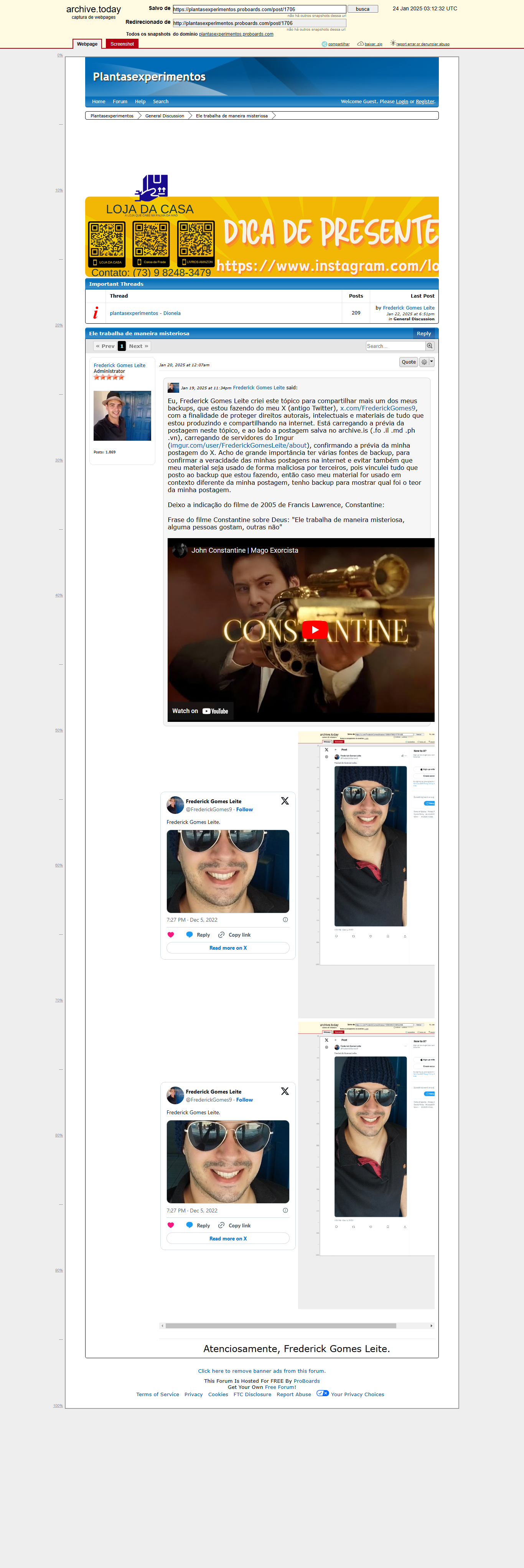Click the Register link
The image size is (524, 1568).
425,102
